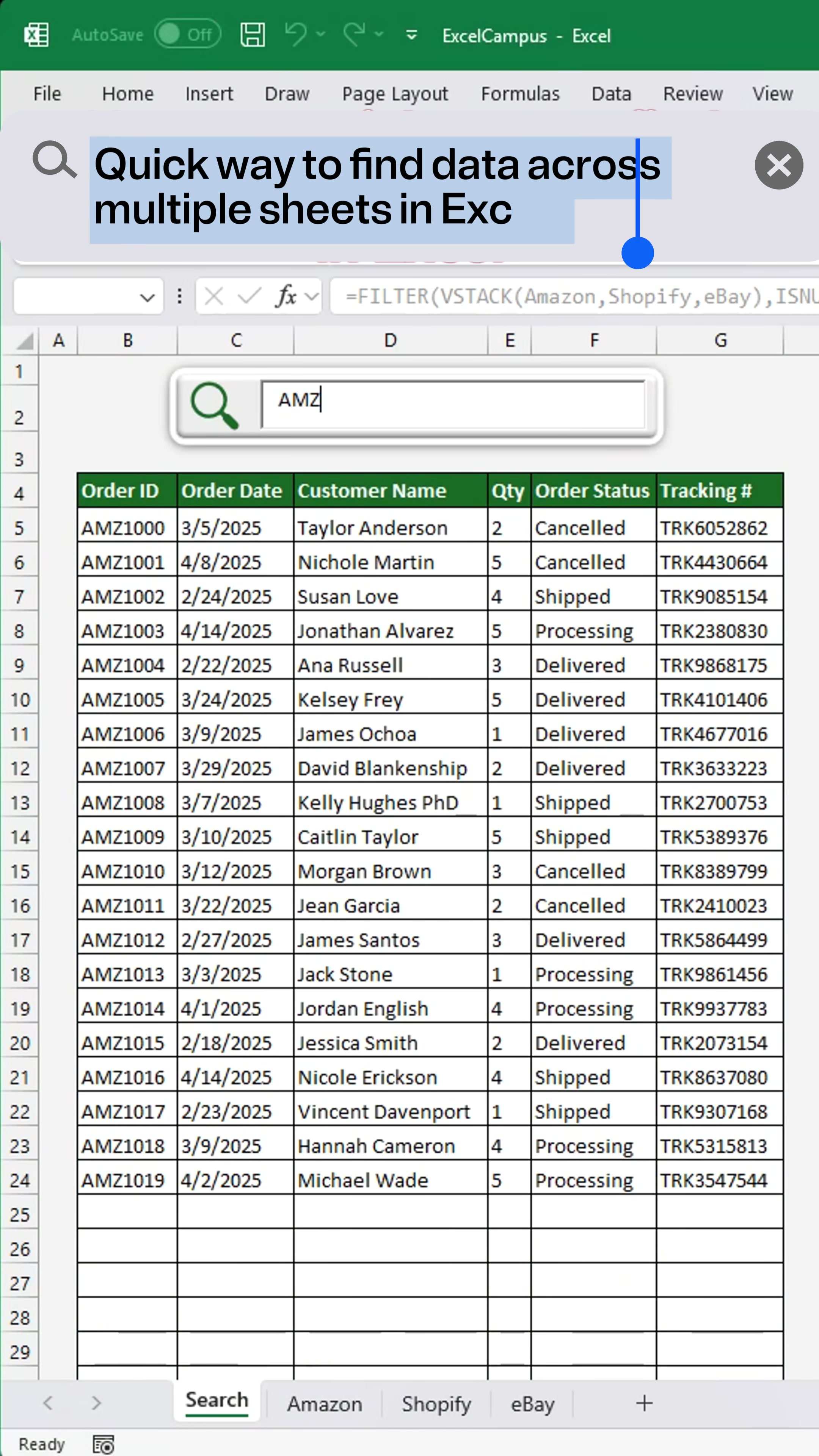Switch to the Review ribbon tab

[x=693, y=93]
